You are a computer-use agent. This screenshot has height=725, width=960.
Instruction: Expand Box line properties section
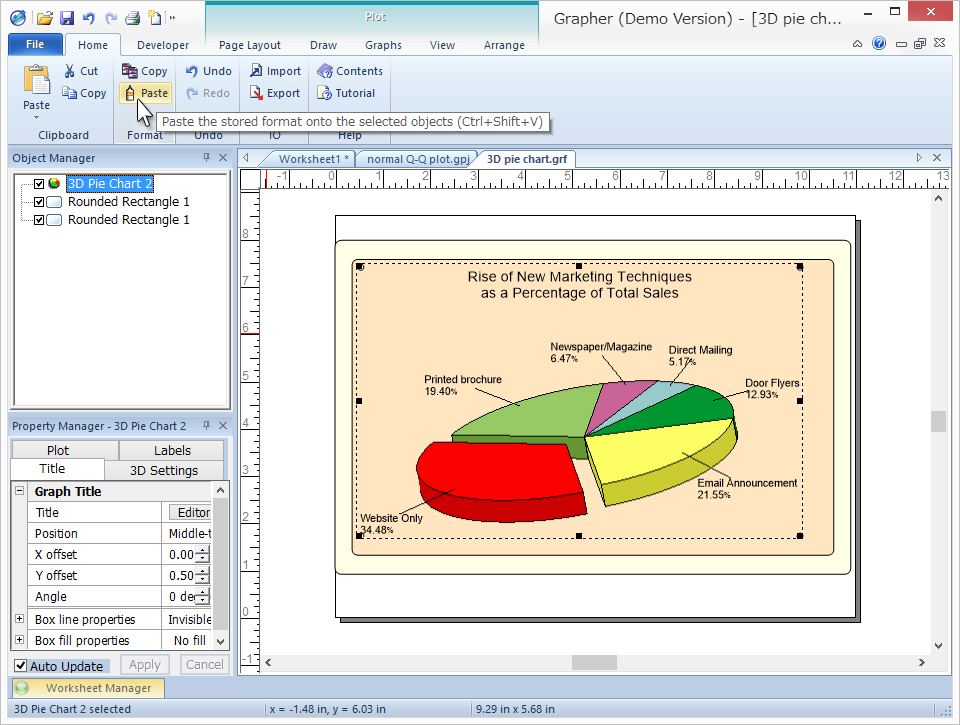(x=19, y=619)
